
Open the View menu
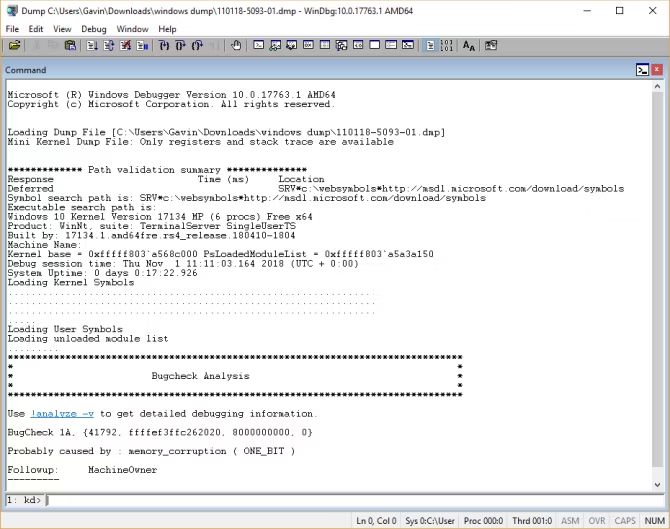(62, 29)
